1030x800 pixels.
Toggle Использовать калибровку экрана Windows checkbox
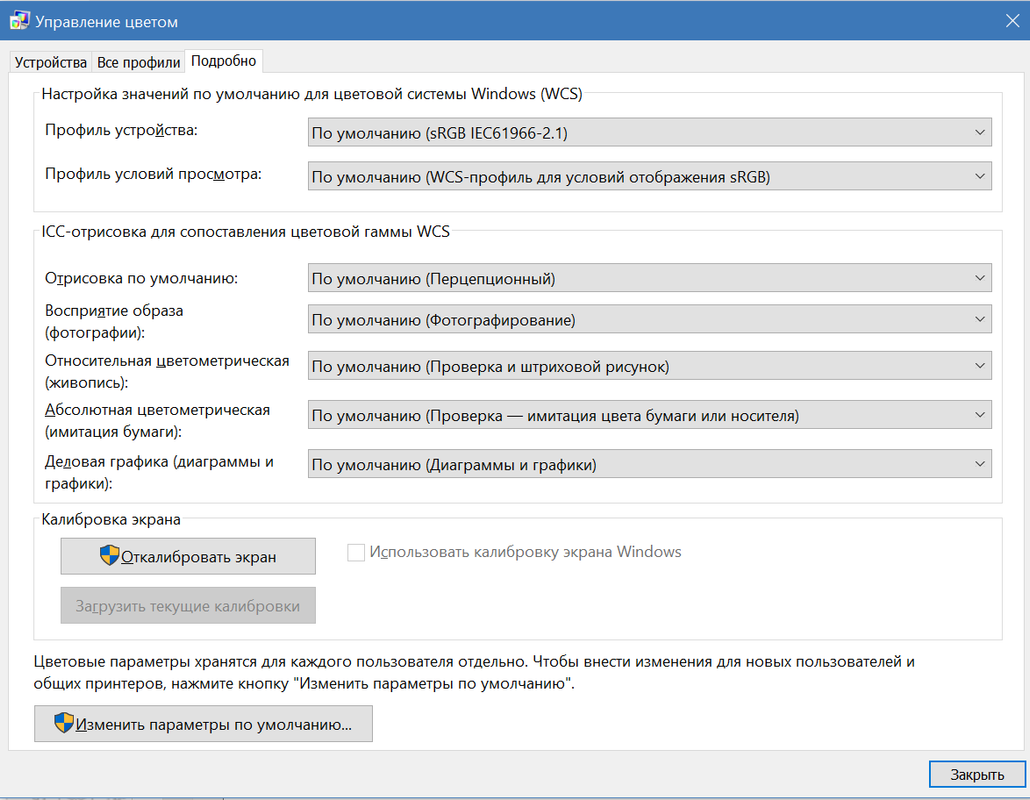(x=356, y=552)
